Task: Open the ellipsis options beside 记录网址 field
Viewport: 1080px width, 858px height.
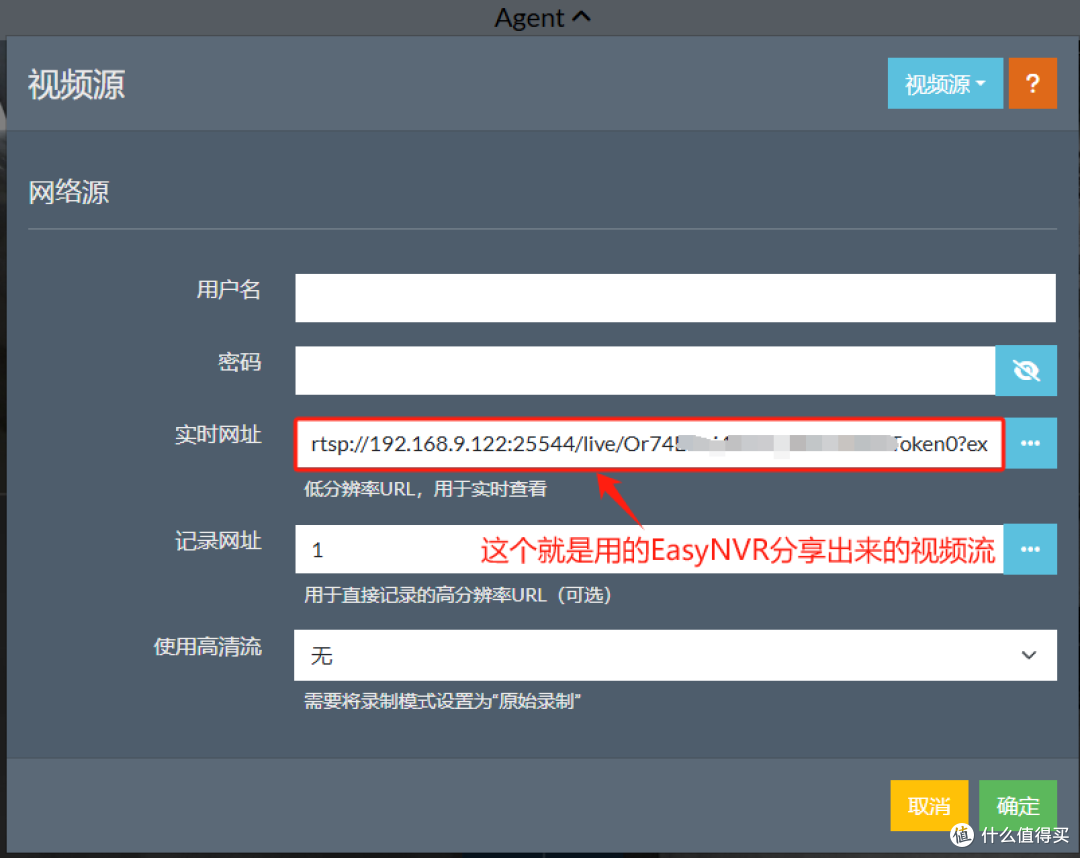Action: click(x=1030, y=548)
